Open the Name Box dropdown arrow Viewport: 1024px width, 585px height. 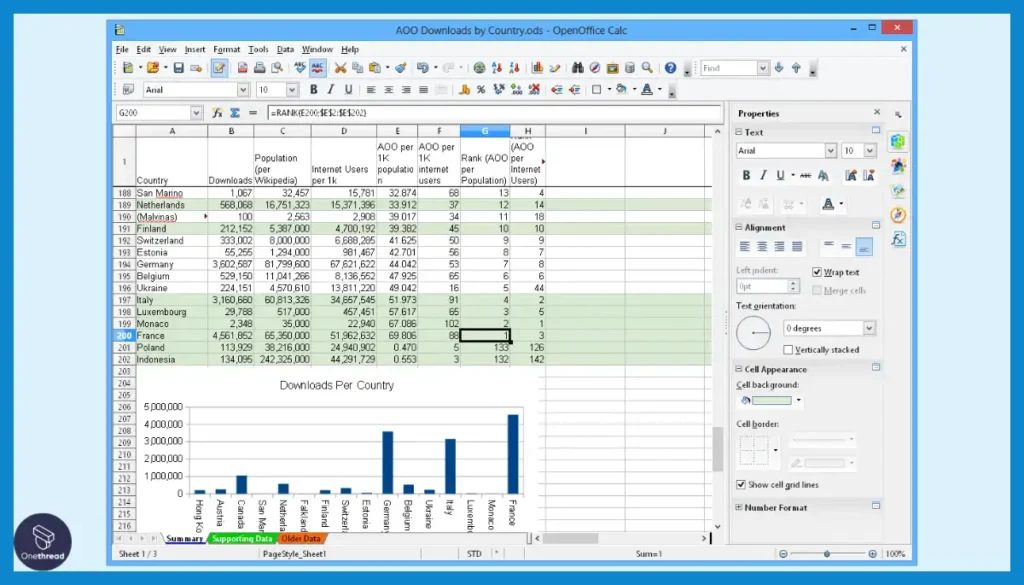196,113
